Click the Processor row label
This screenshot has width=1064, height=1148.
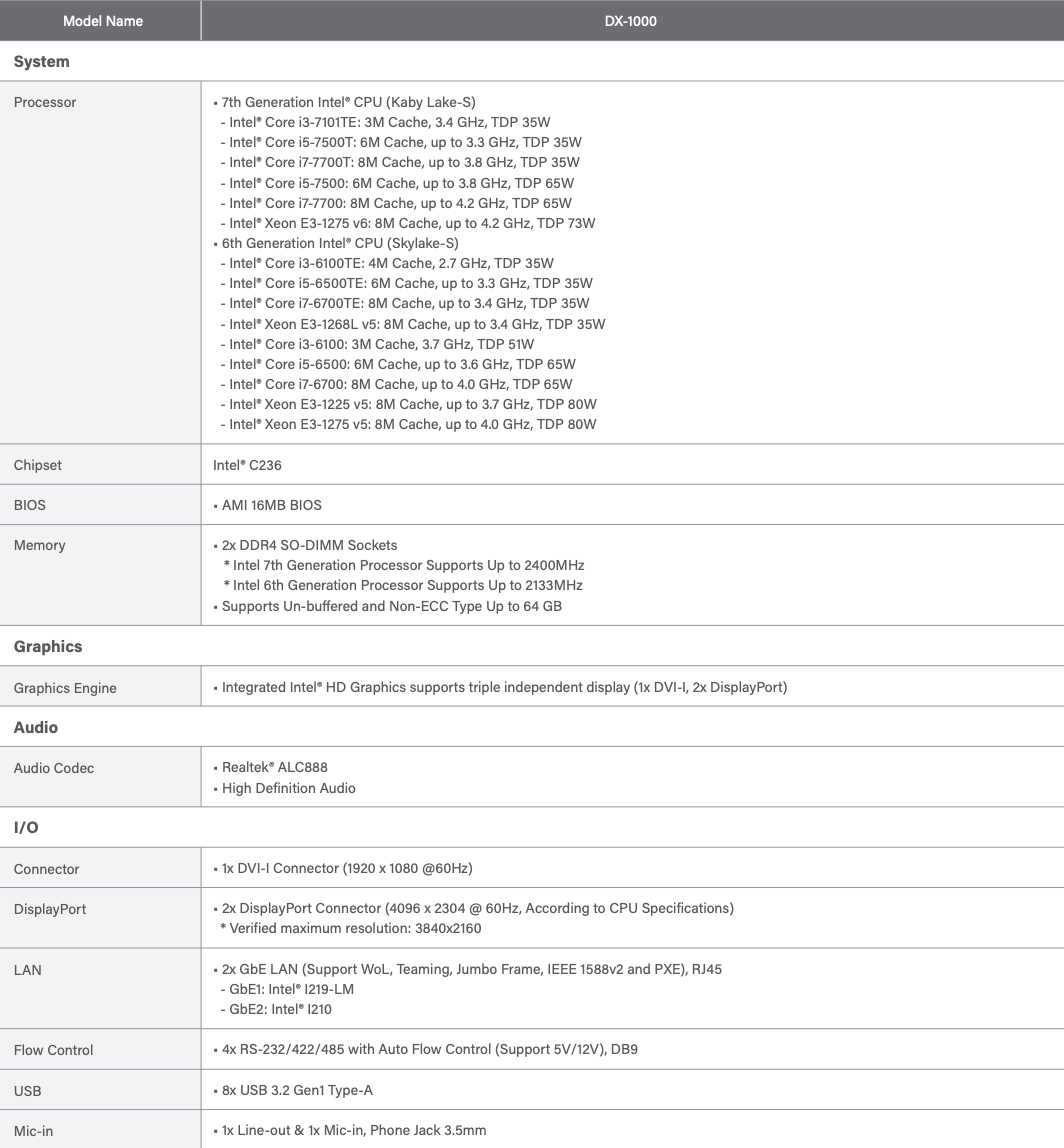pos(45,102)
